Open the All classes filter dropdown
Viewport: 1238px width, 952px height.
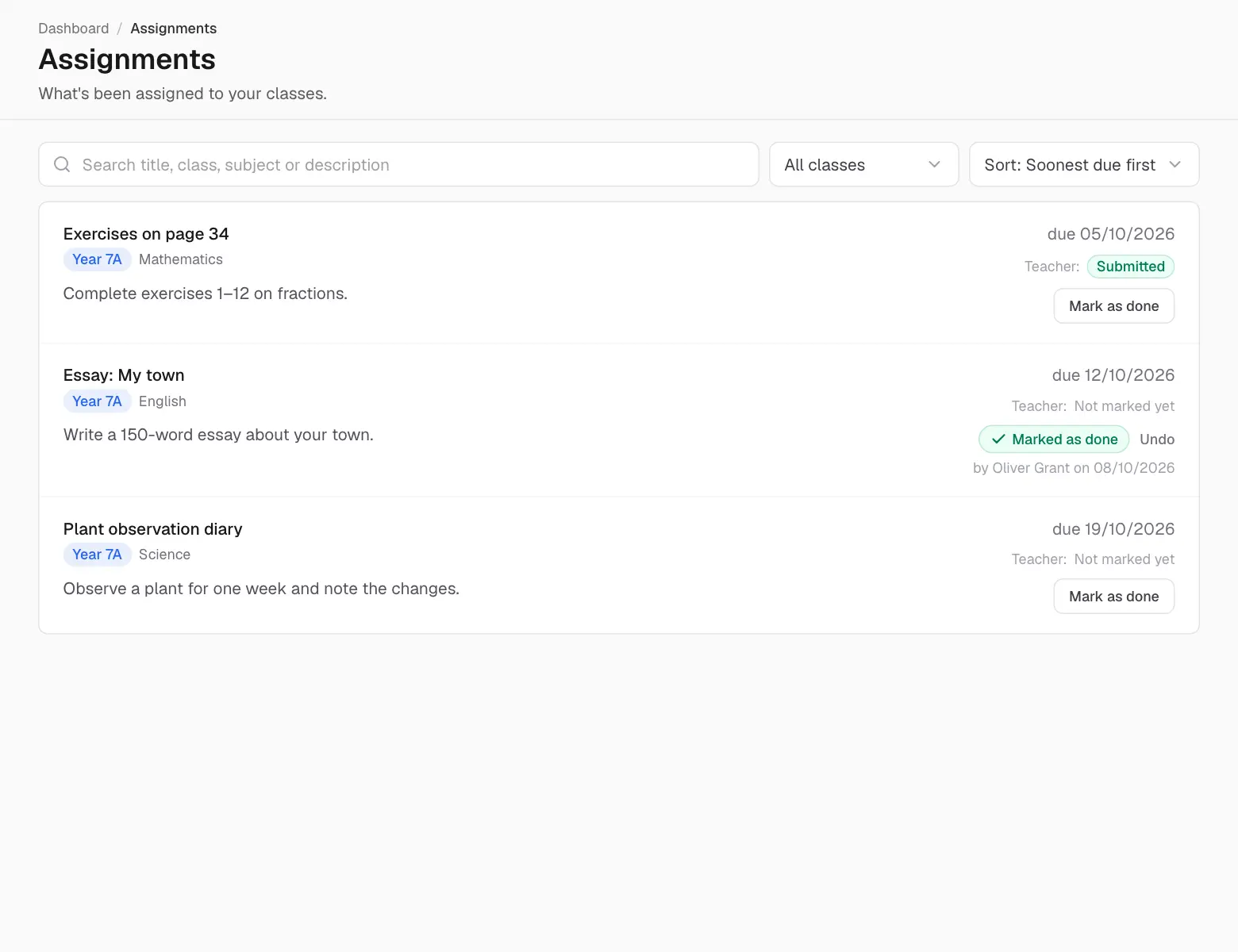pos(863,164)
